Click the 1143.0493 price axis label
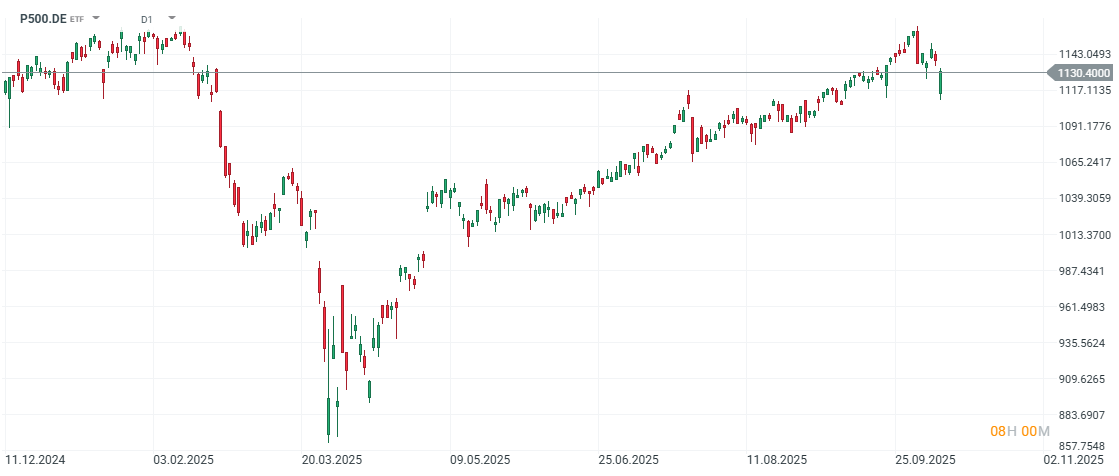The height and width of the screenshot is (476, 1119). pyautogui.click(x=1085, y=54)
